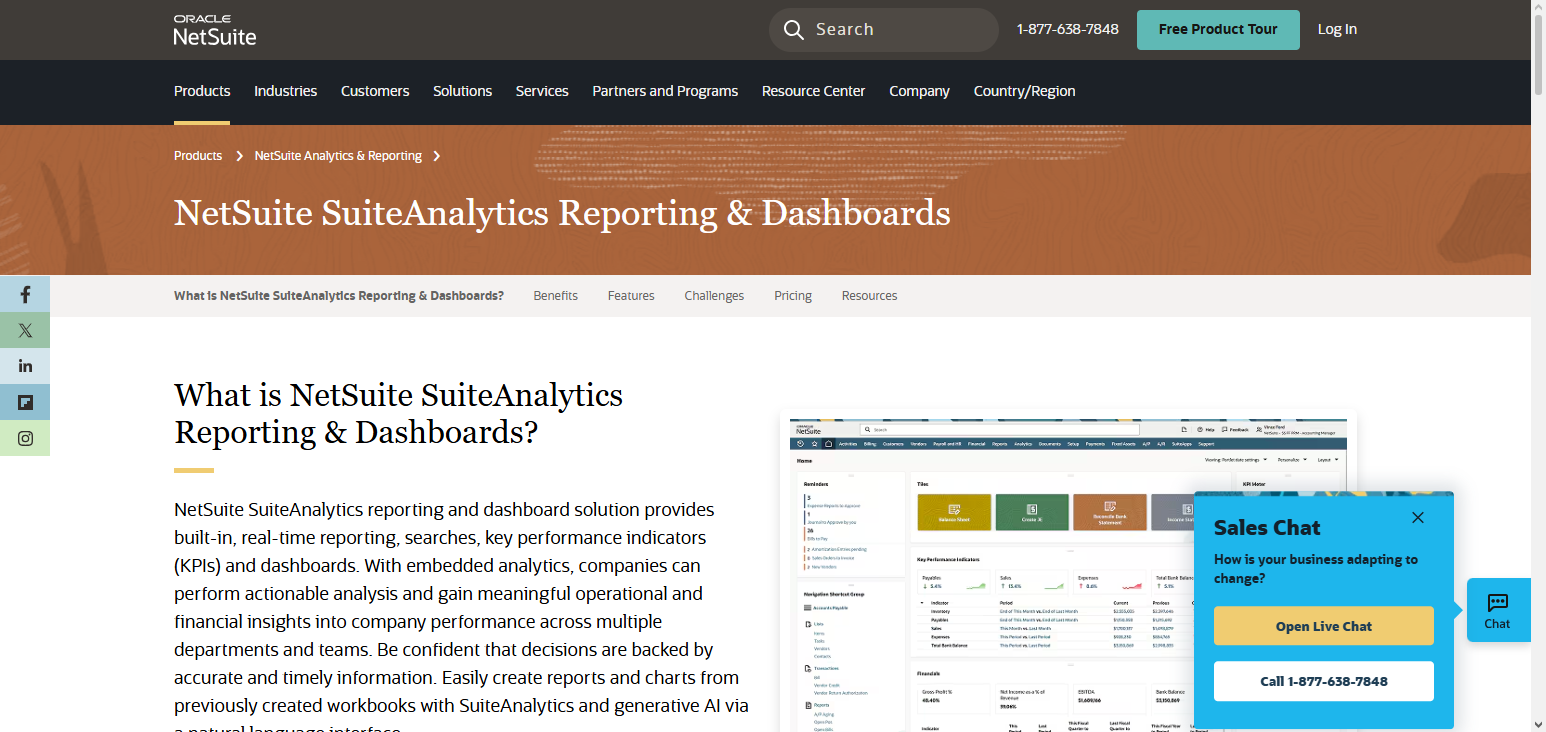Open the Products breadcrumb link
Screen dimensions: 1546x732
point(197,155)
